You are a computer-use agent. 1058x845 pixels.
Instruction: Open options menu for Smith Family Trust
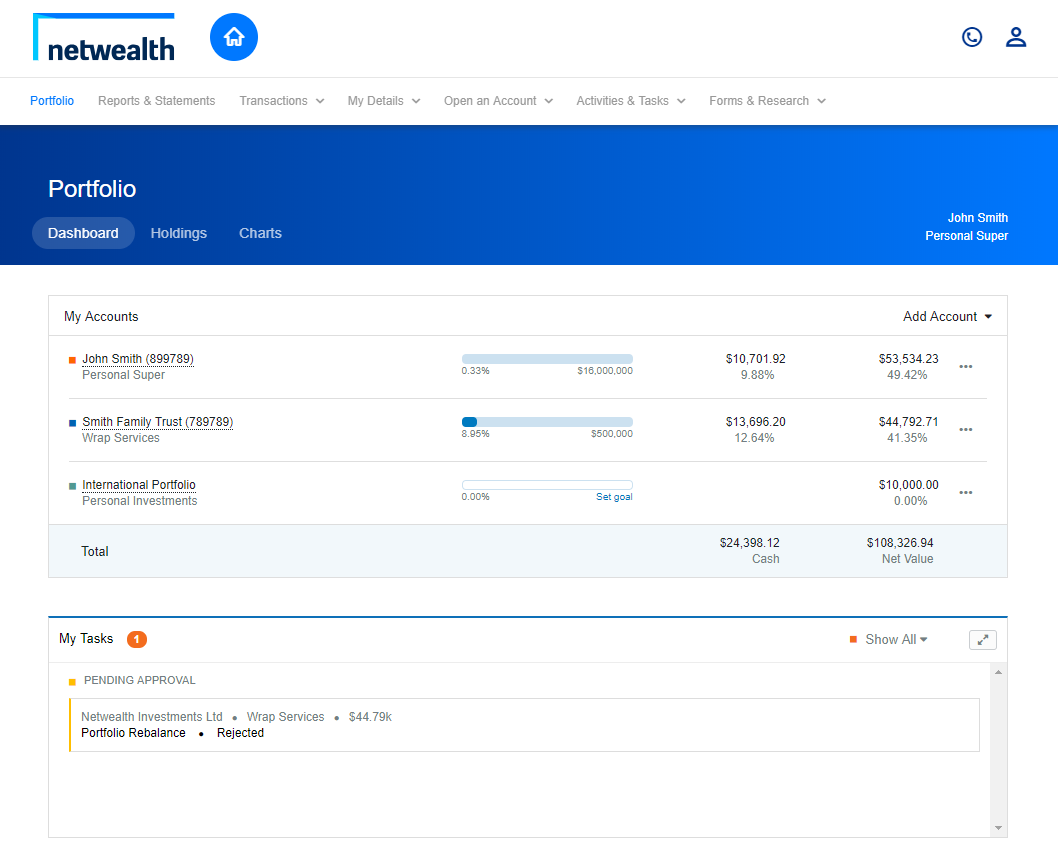pos(966,429)
